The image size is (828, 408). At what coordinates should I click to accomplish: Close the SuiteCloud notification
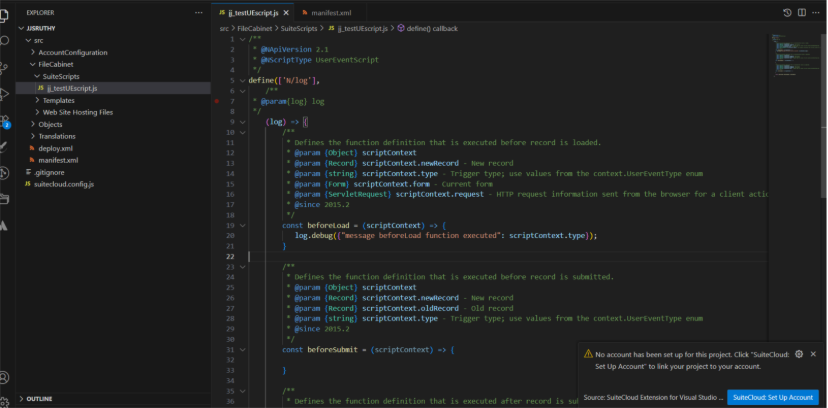pos(813,354)
